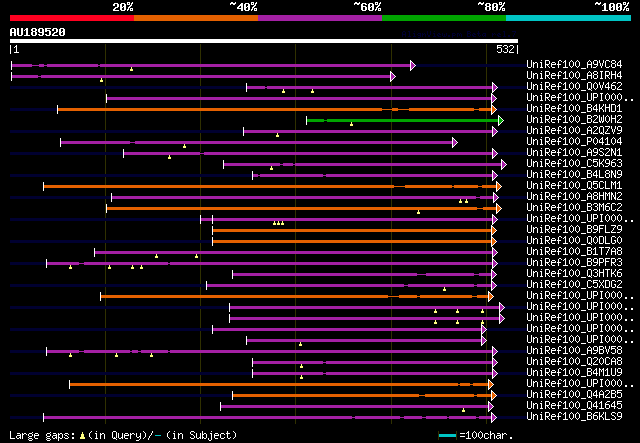Select the UniRef100_B9FLZ9 label
Image resolution: width=640 pixels, height=443 pixels.
574,229
